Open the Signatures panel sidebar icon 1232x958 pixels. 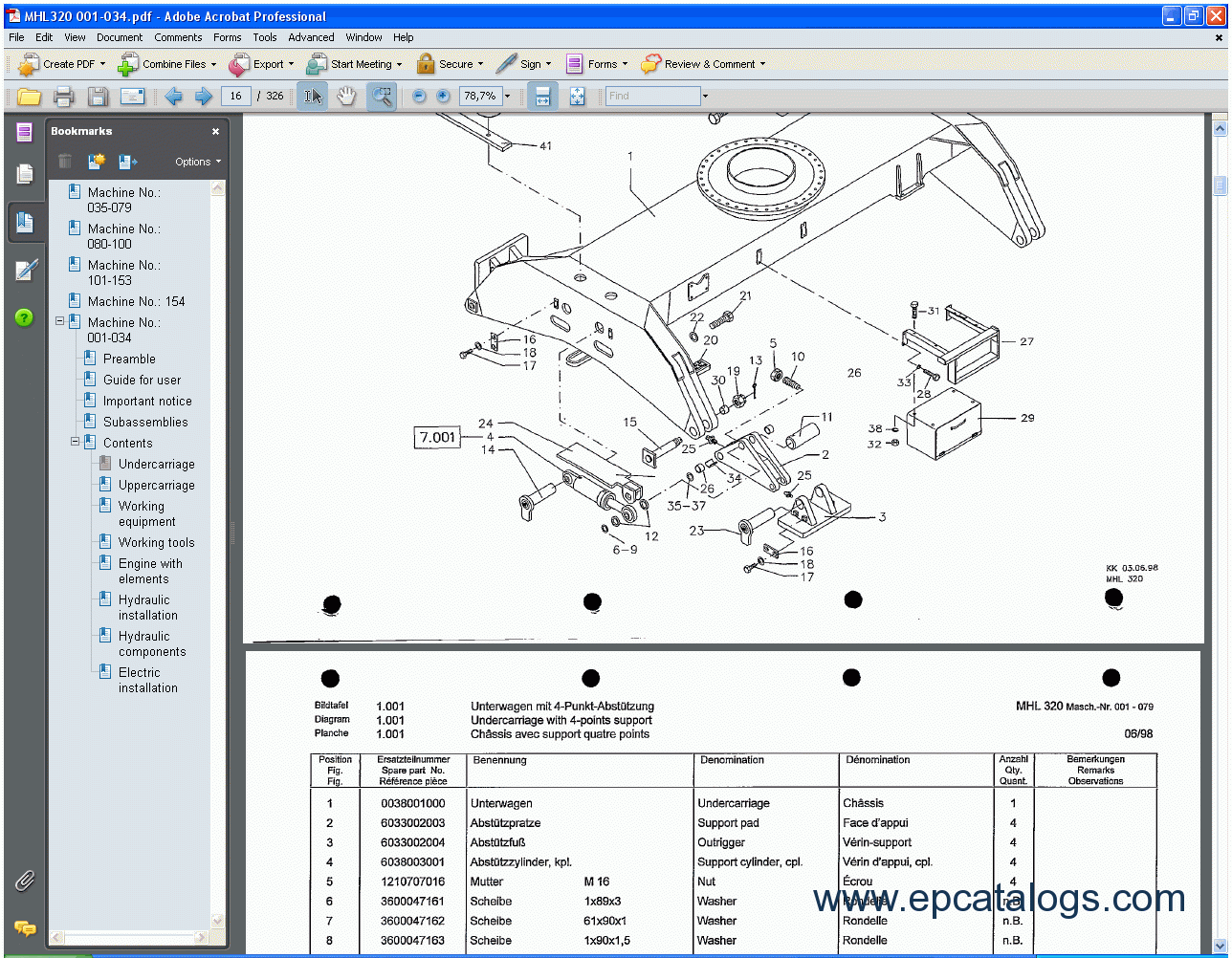coord(25,271)
